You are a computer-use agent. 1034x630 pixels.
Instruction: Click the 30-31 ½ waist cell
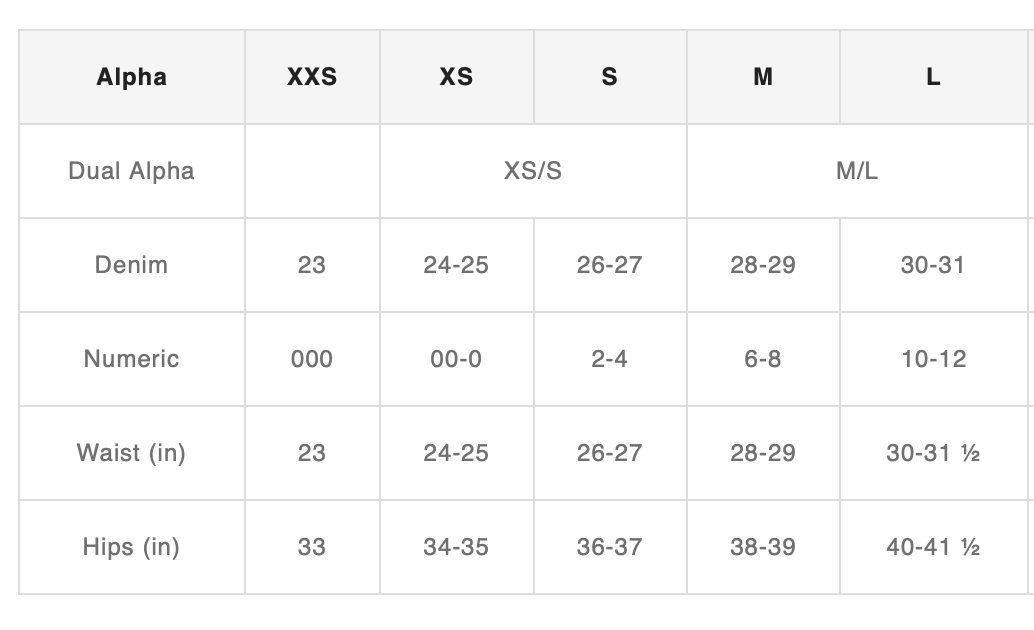933,453
